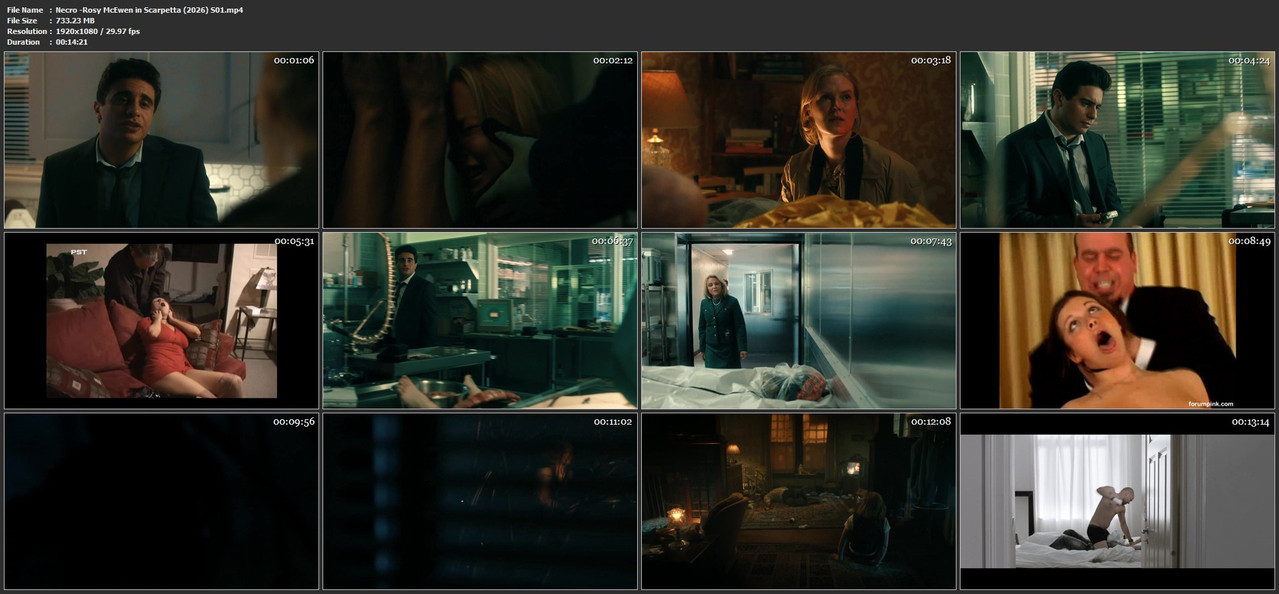This screenshot has width=1279, height=594.
Task: Choose the thumbnail timestamped 00:13:14
Action: click(1118, 501)
